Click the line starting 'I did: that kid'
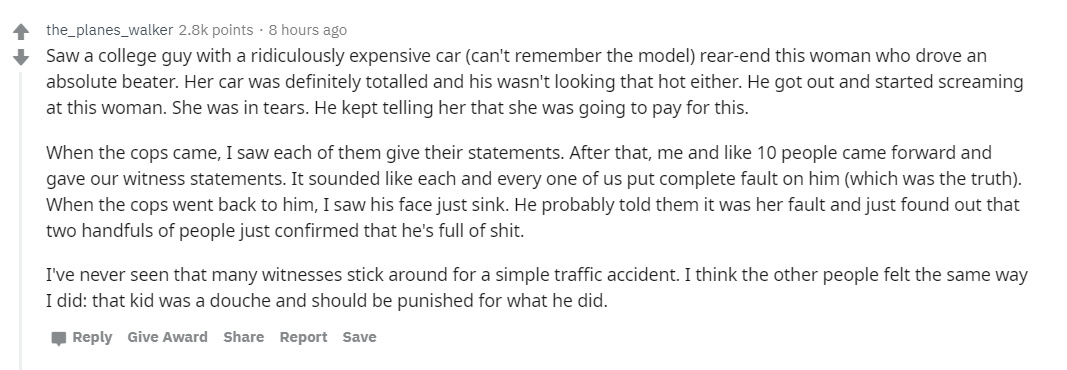Viewport: 1067px width, 370px height. 327,301
